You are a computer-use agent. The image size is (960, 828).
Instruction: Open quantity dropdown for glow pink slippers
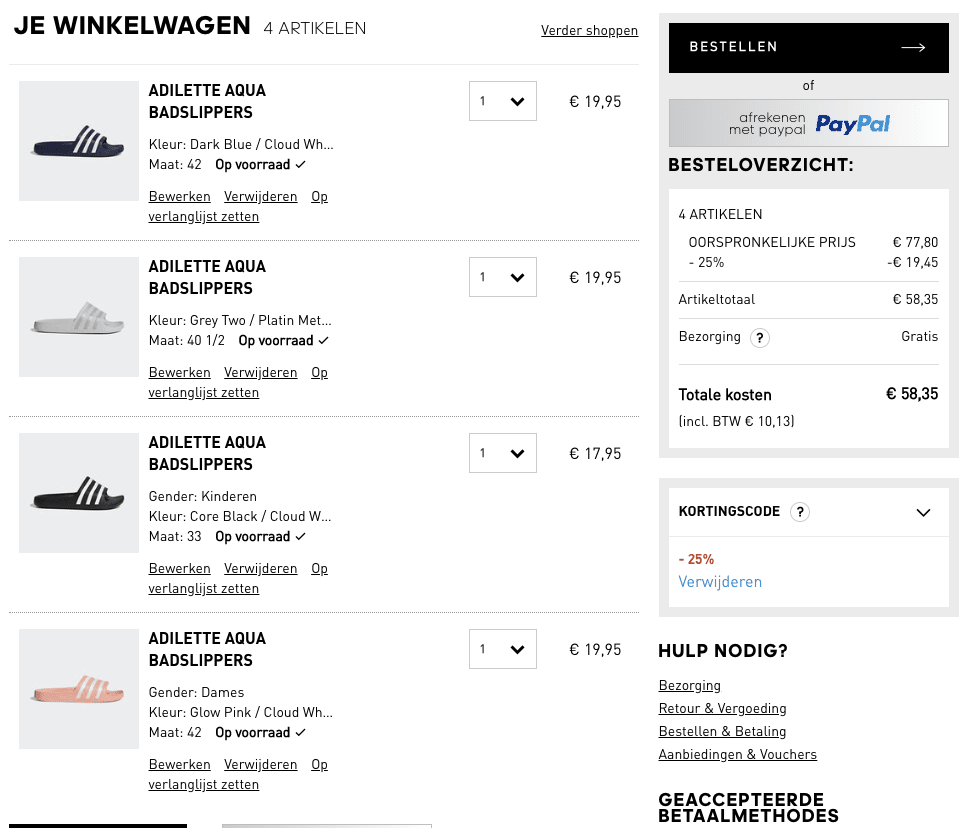(503, 649)
